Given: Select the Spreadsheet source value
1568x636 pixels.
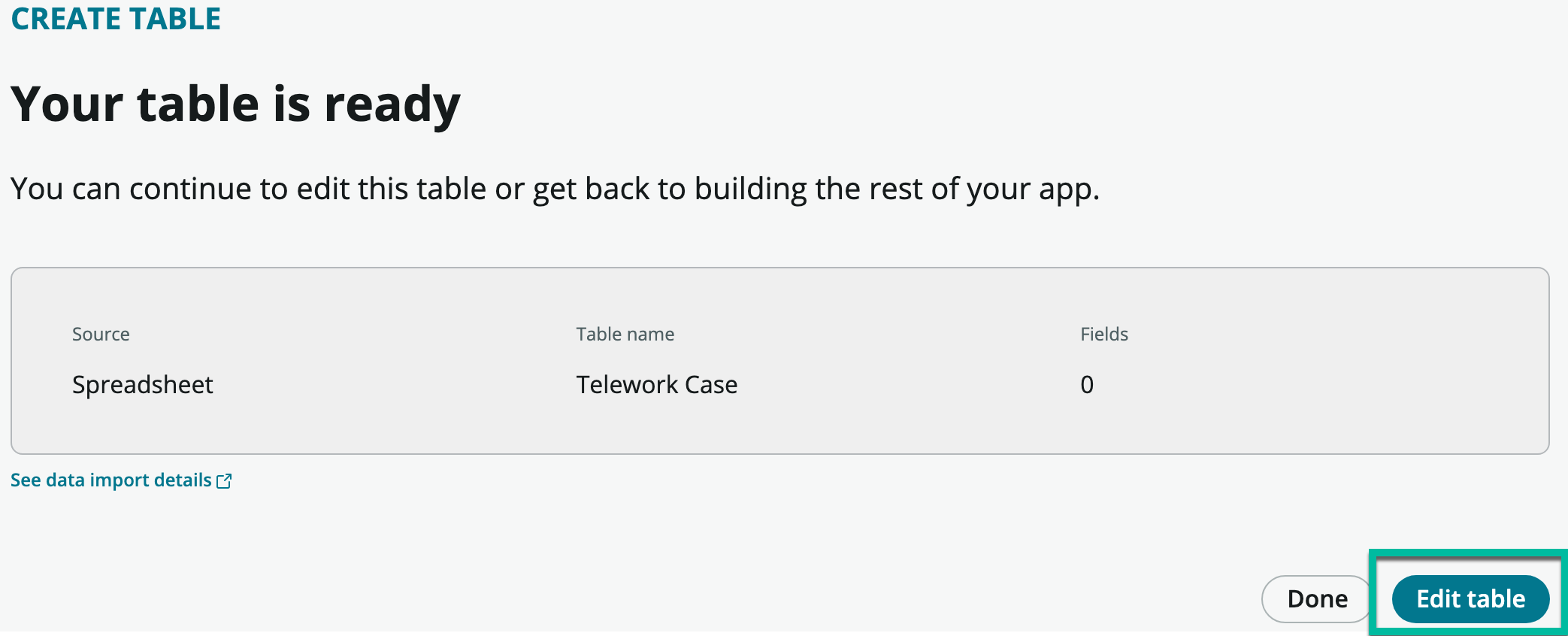Looking at the screenshot, I should (x=143, y=385).
